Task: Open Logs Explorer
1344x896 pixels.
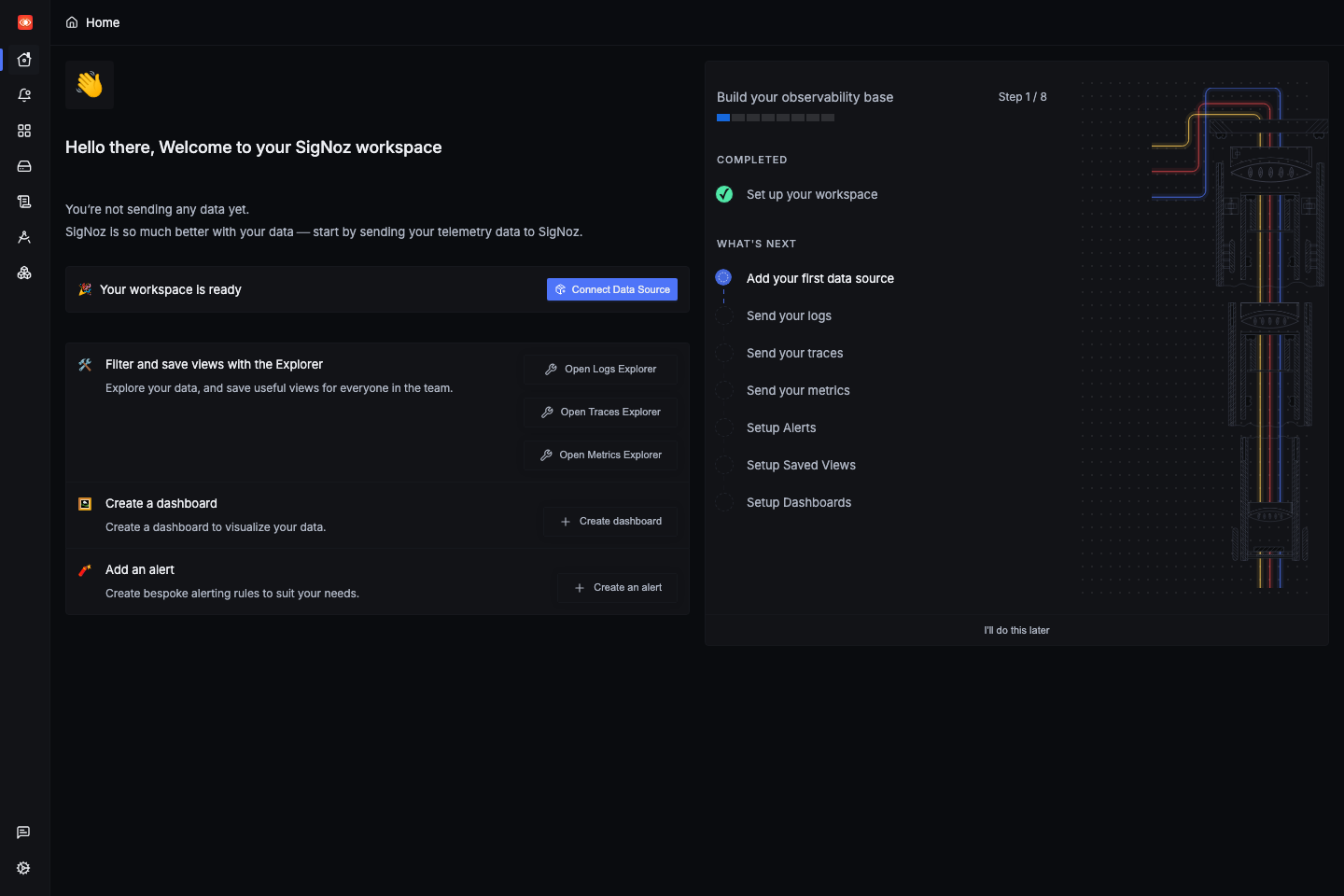Action: [600, 370]
